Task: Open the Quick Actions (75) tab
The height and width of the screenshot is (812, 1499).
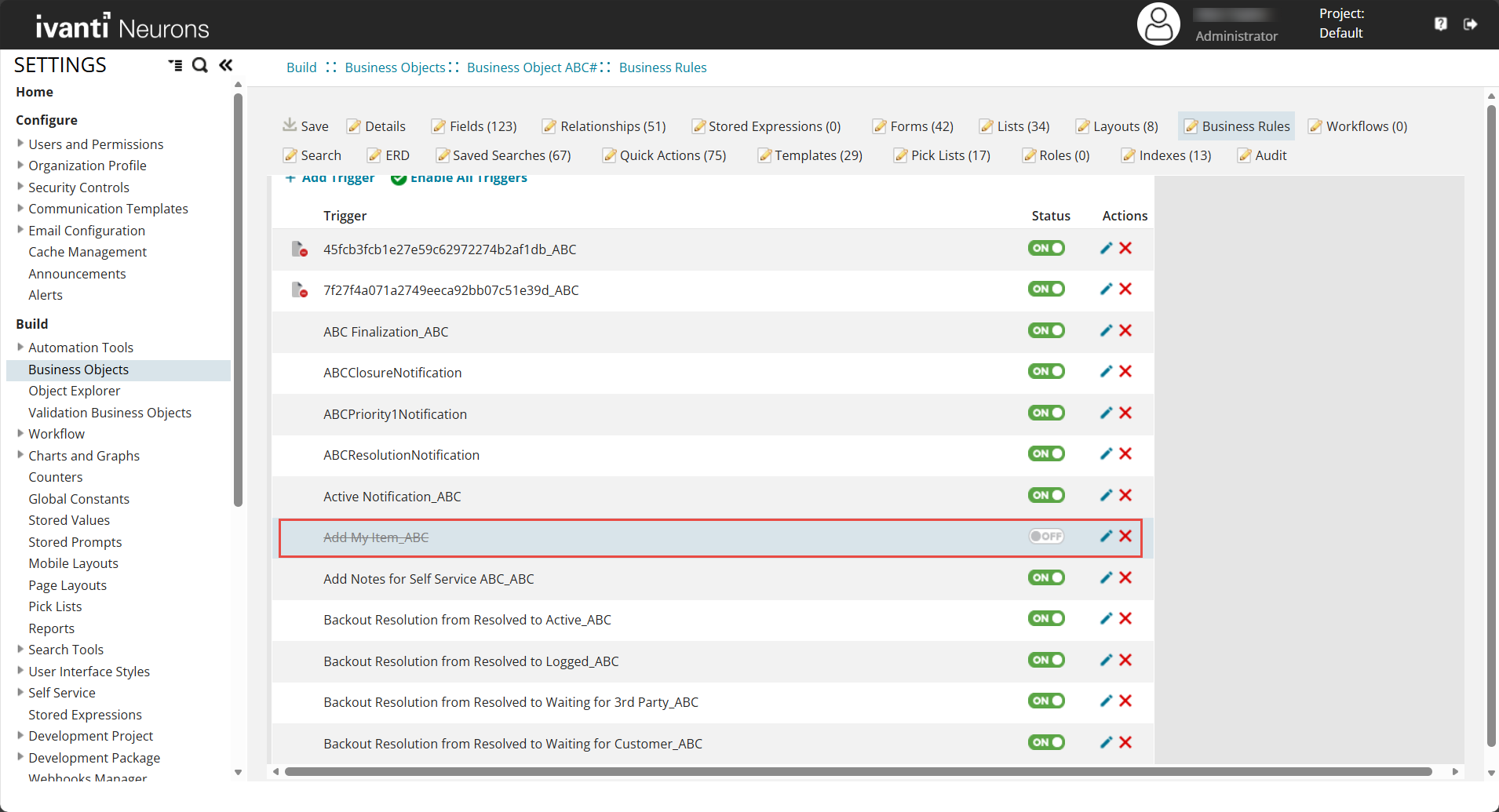Action: click(x=664, y=155)
